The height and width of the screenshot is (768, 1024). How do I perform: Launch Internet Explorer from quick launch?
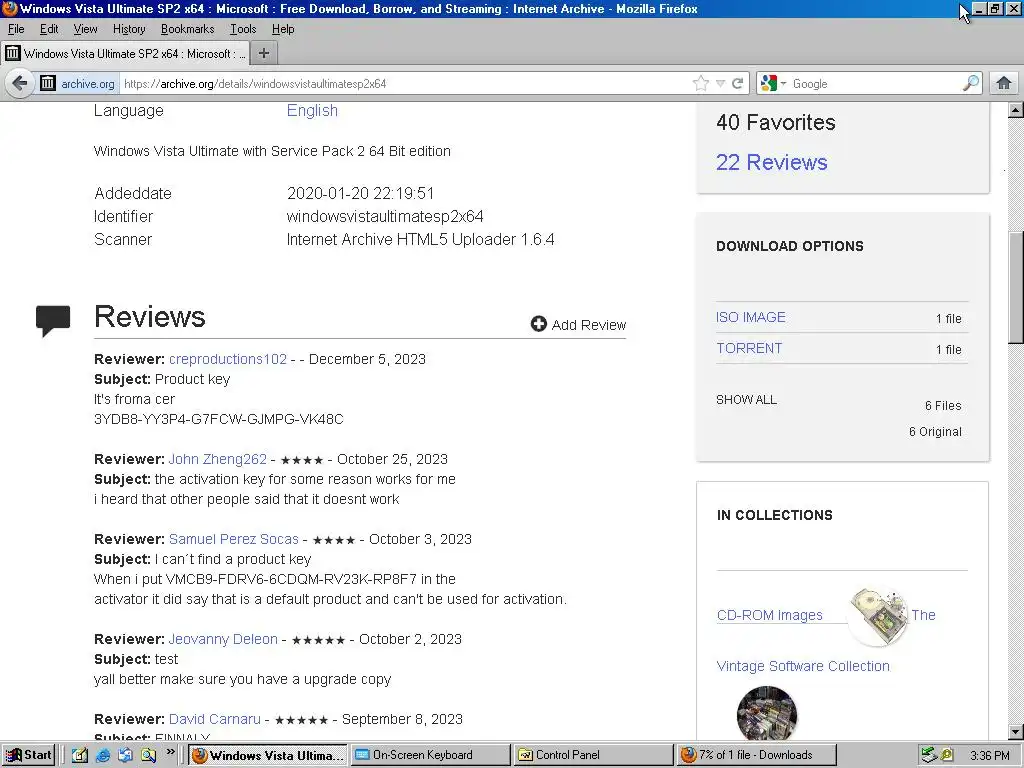point(103,755)
